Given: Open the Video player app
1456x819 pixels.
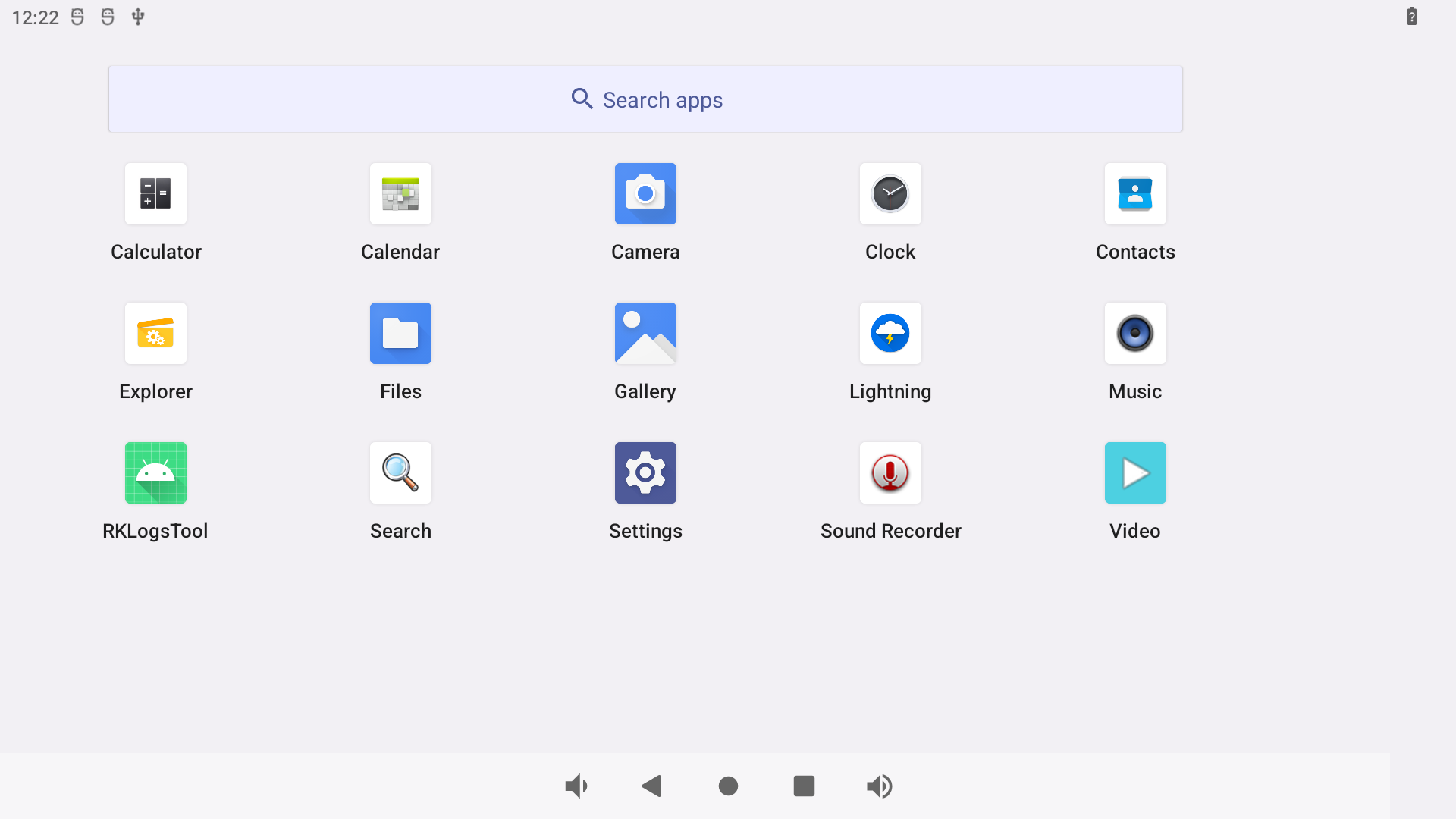Looking at the screenshot, I should click(x=1135, y=472).
